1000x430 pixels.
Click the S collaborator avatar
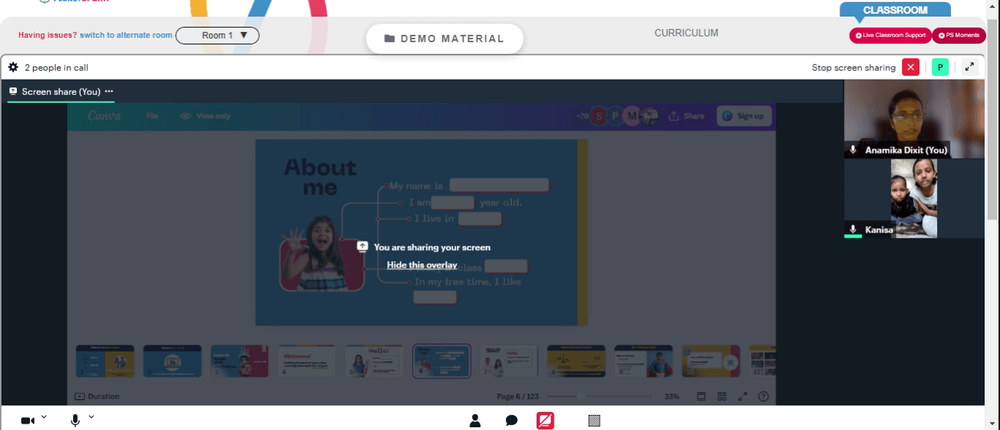pyautogui.click(x=598, y=116)
